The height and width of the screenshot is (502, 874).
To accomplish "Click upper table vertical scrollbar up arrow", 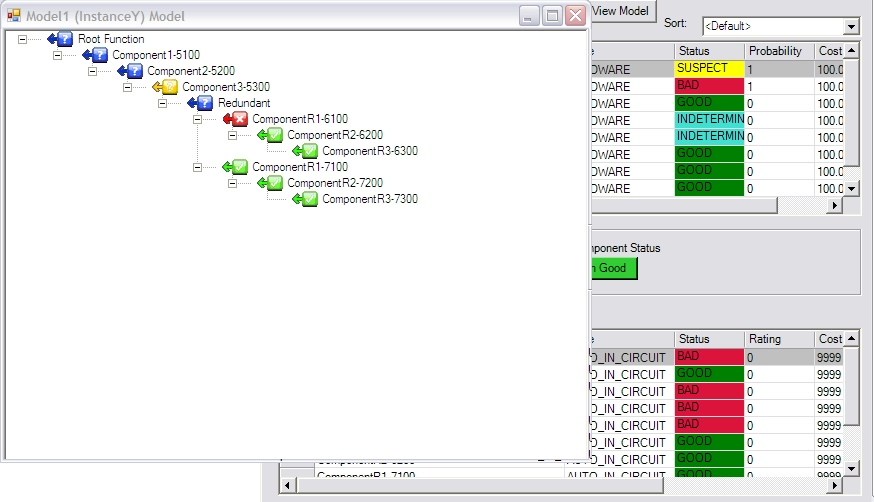I will 851,51.
